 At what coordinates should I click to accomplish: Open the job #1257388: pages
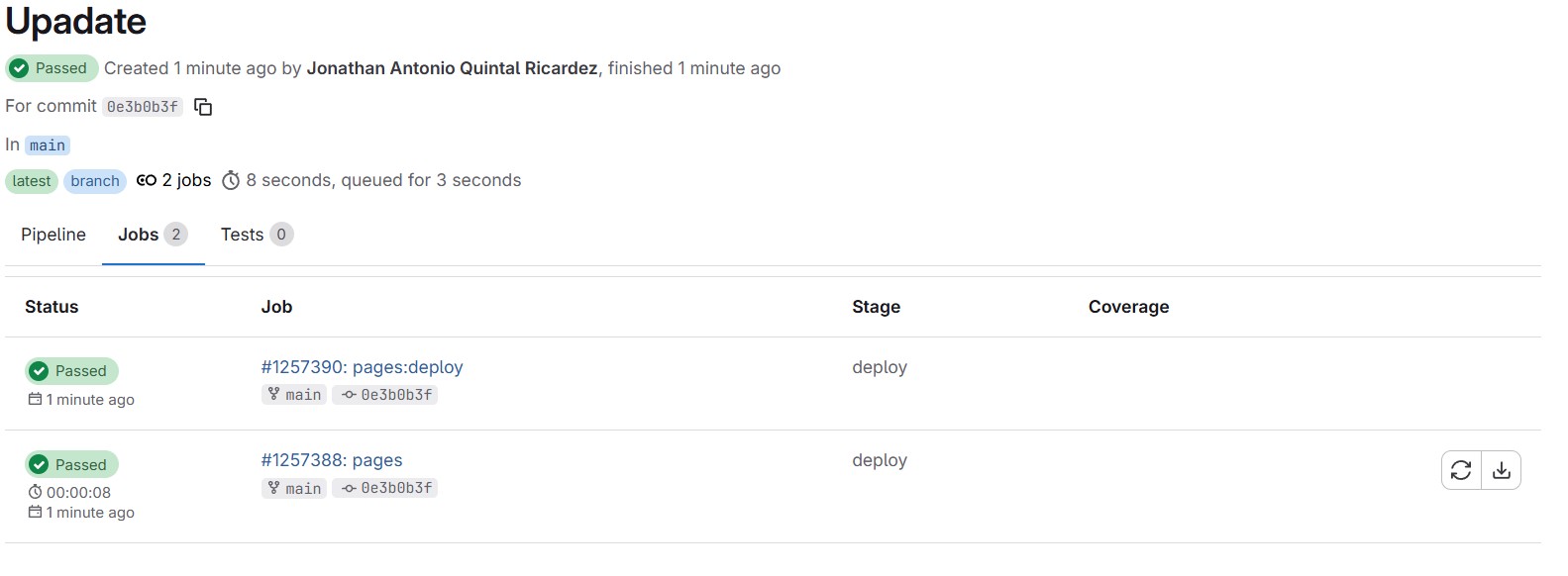point(332,460)
